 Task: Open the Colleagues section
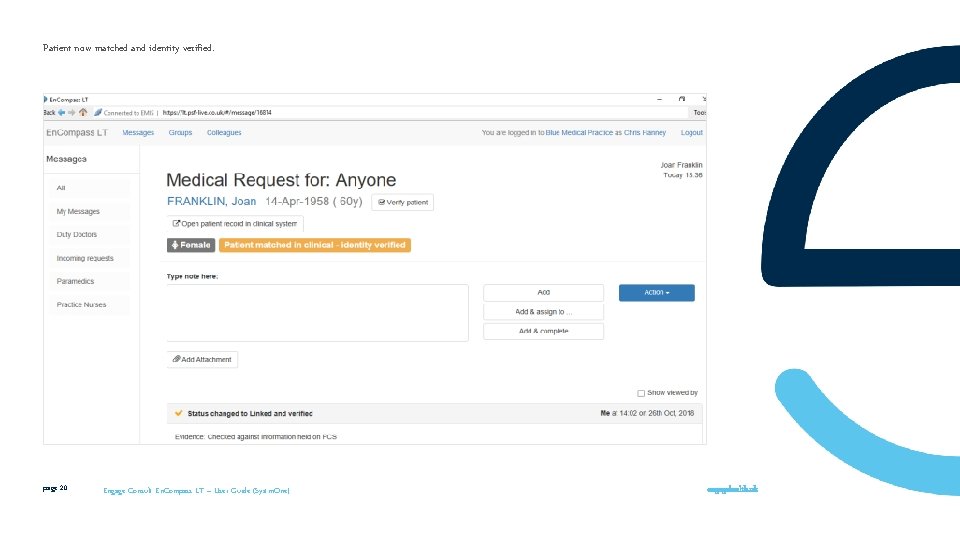(223, 133)
